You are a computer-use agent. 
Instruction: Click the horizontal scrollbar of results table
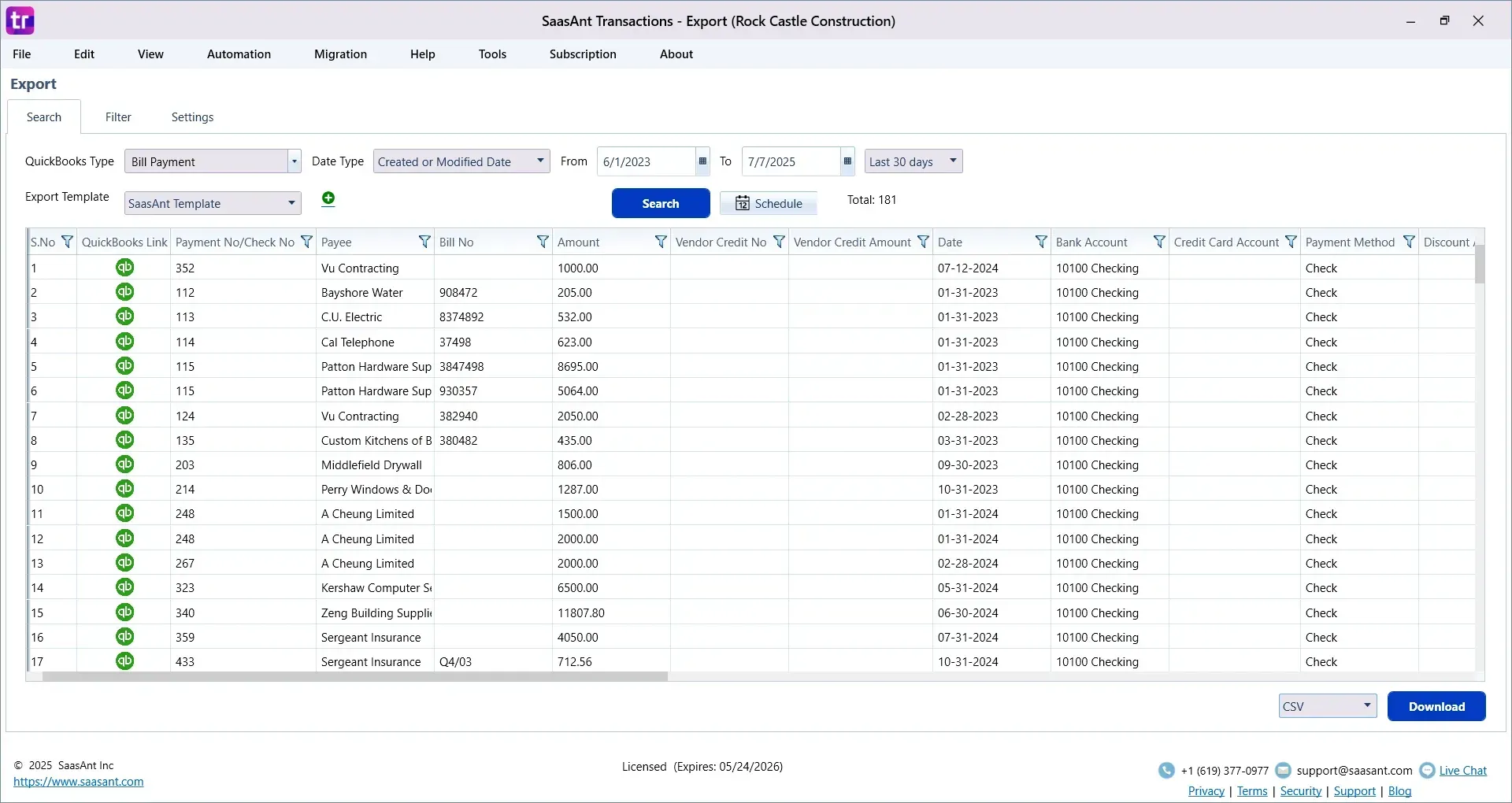coord(354,676)
